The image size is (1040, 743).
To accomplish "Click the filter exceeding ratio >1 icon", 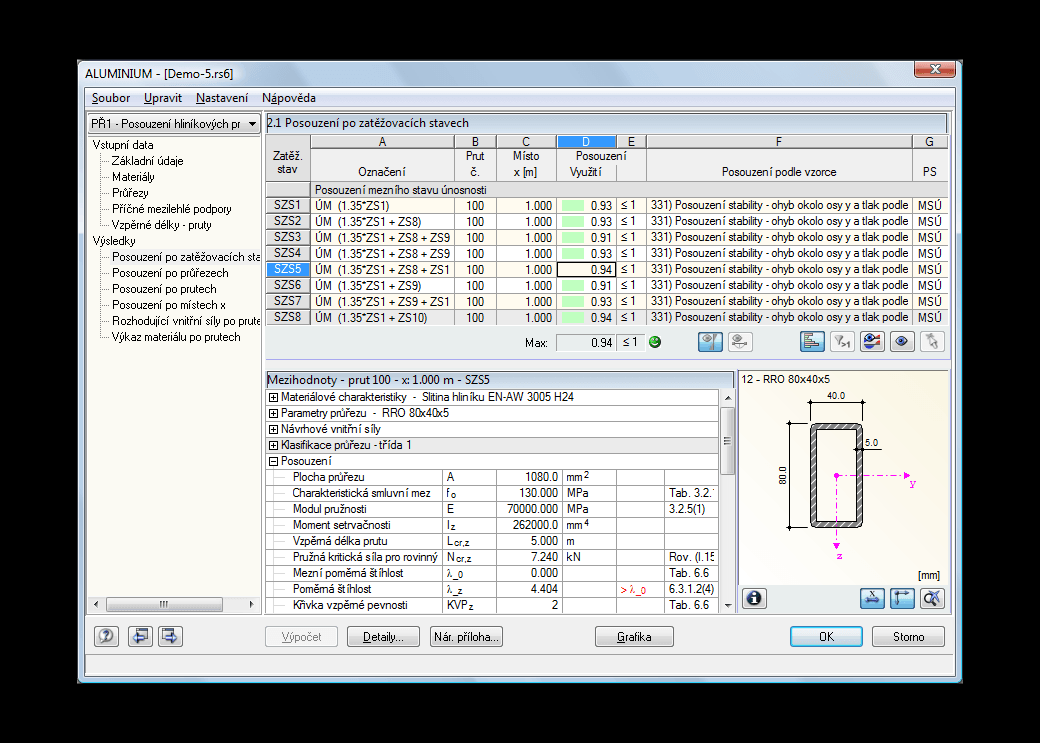I will (842, 342).
